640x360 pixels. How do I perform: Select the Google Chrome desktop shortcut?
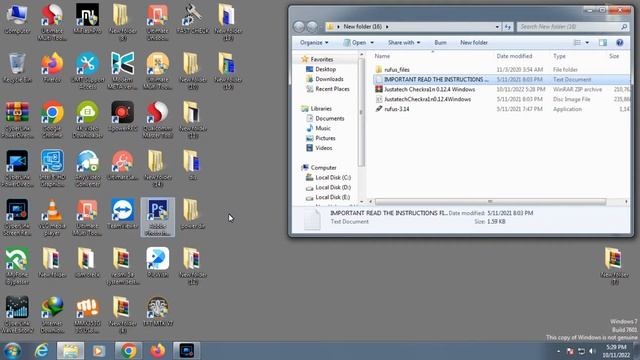[52, 120]
